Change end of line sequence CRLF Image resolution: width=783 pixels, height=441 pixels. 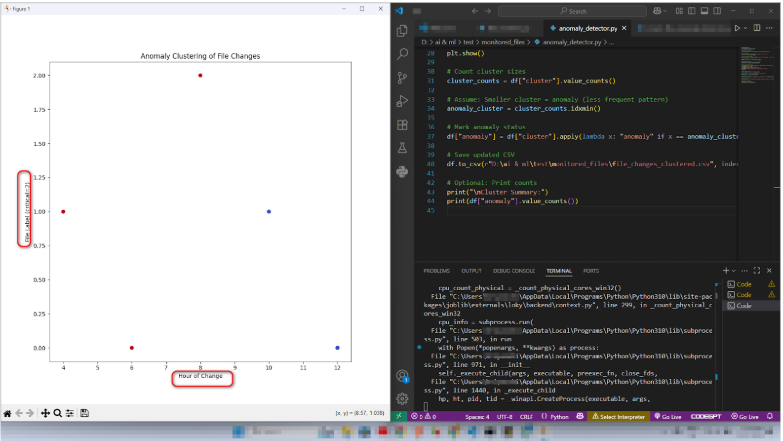click(526, 416)
